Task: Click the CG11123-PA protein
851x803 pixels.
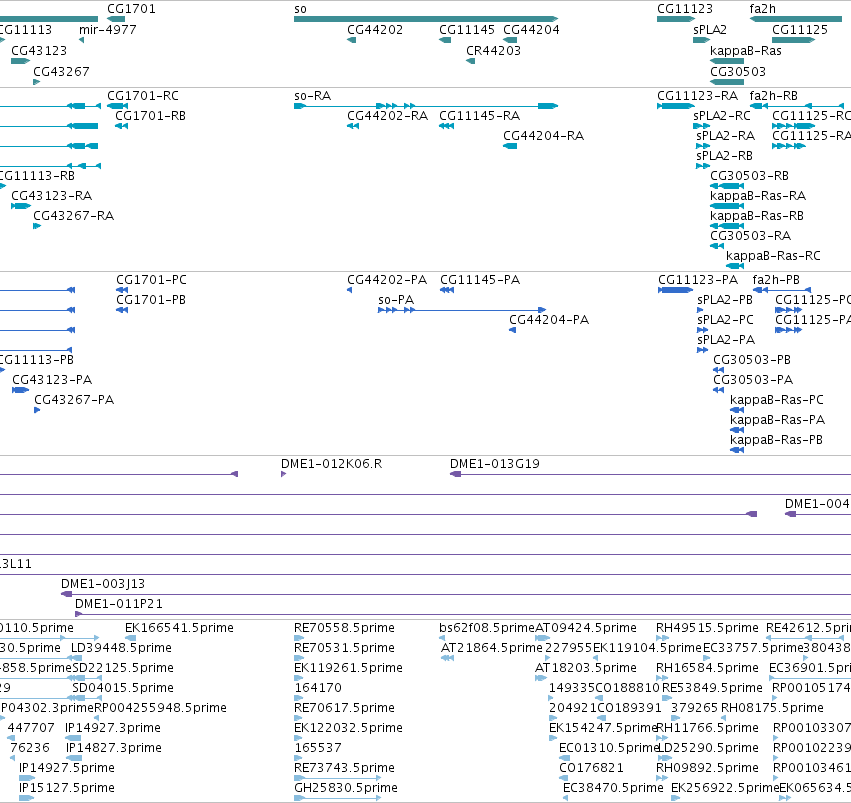Action: coord(676,290)
